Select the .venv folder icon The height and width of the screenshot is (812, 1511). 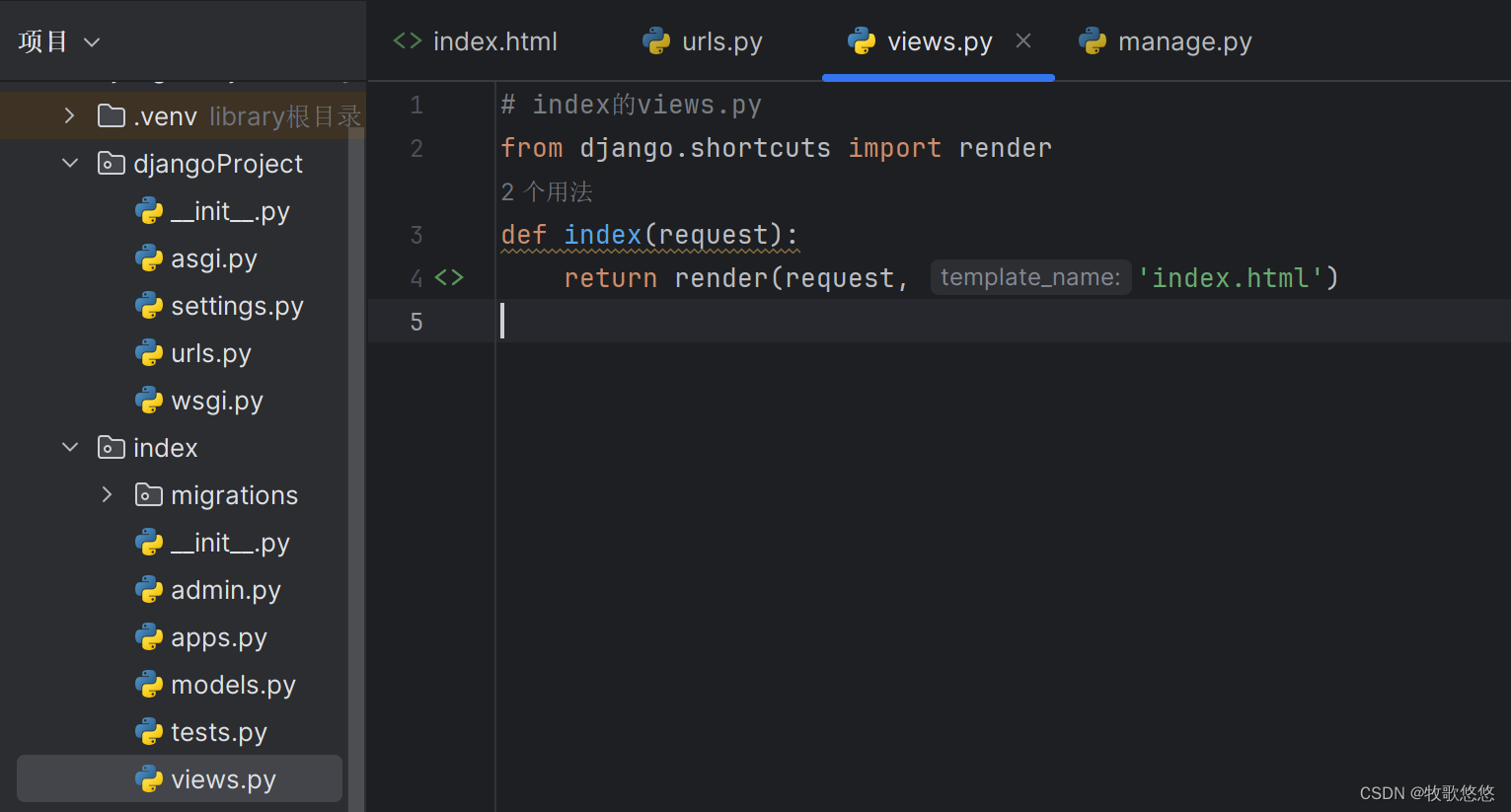(x=112, y=116)
